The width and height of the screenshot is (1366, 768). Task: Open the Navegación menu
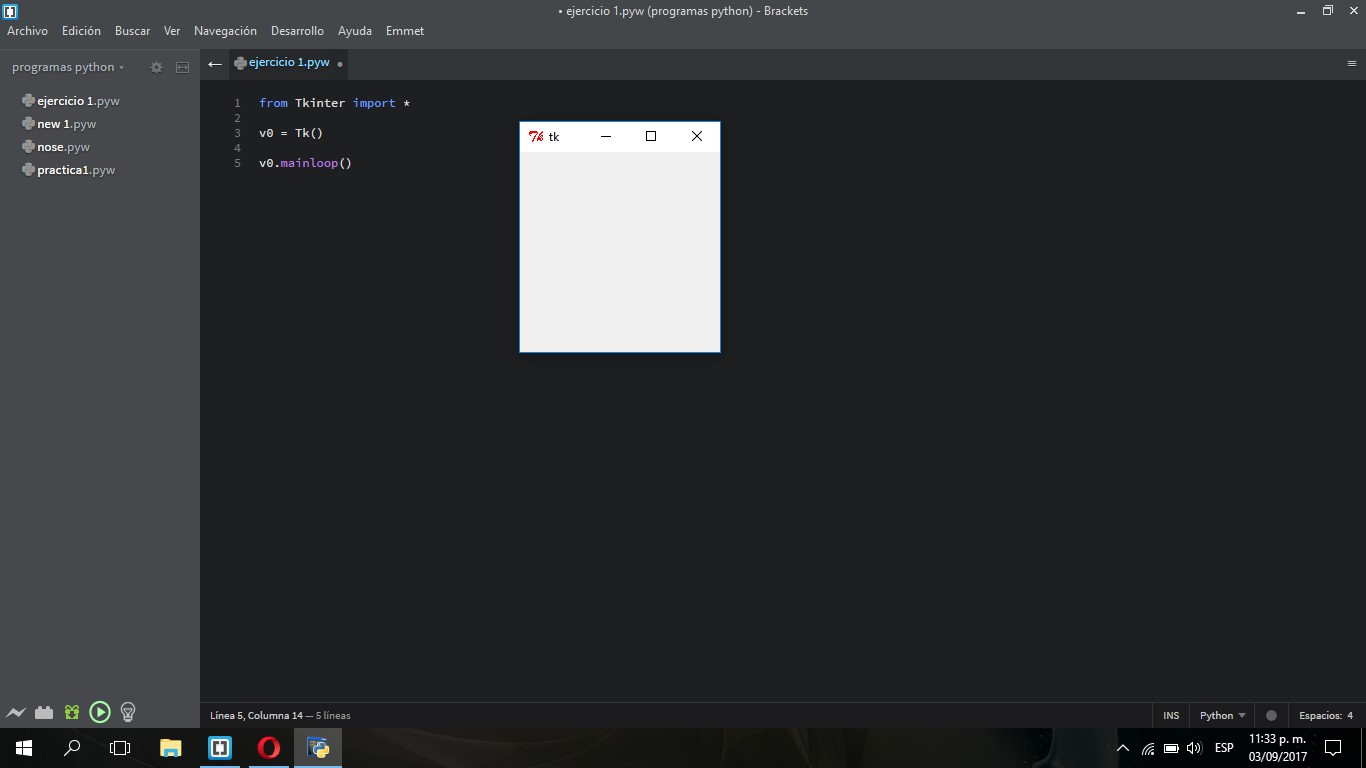[225, 31]
